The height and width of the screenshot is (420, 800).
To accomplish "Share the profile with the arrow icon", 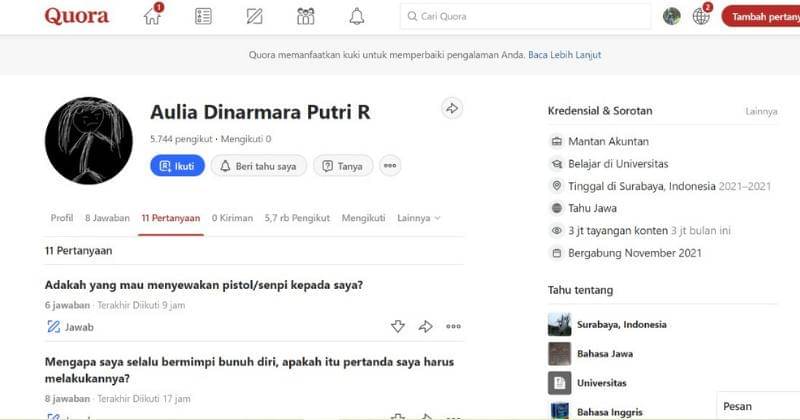I will [452, 108].
